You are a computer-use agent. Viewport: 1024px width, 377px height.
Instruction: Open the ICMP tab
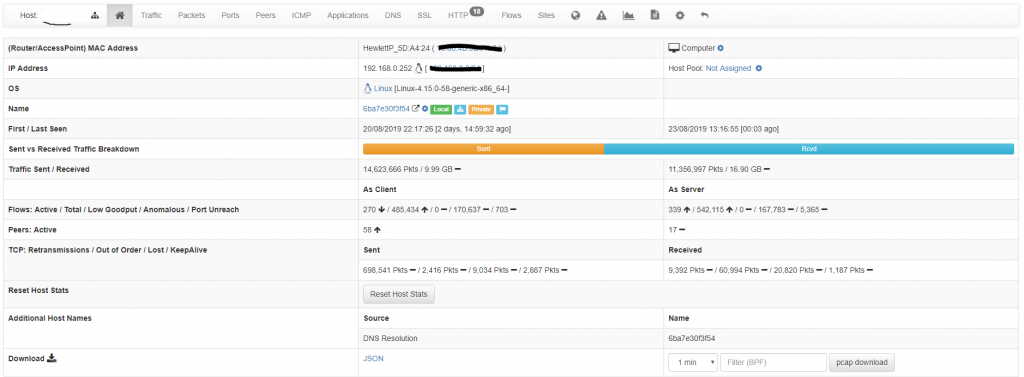pyautogui.click(x=301, y=15)
